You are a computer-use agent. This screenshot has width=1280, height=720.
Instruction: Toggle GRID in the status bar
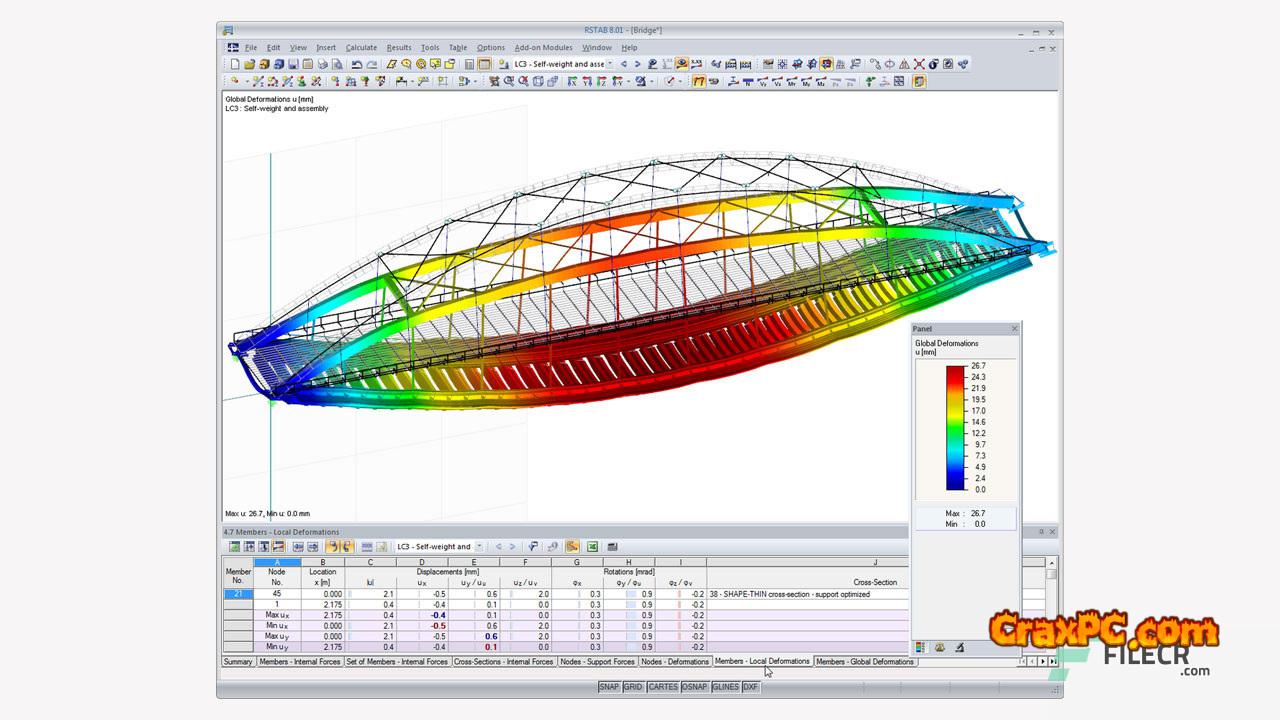[x=633, y=687]
